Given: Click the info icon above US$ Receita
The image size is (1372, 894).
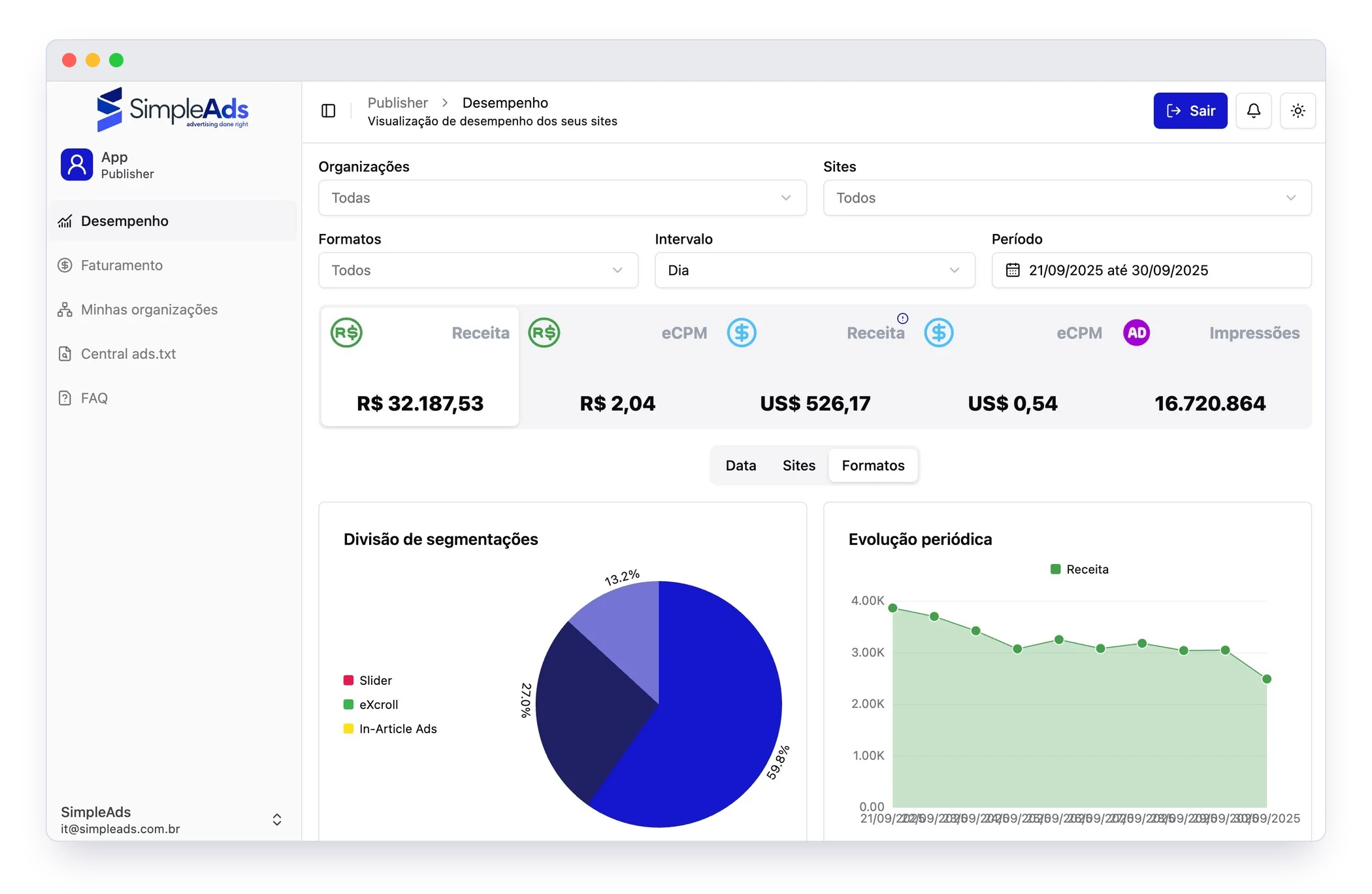Looking at the screenshot, I should point(902,318).
